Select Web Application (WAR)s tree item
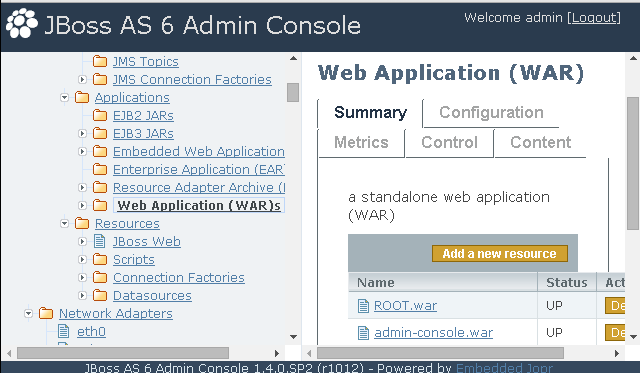Screen dimensions: 640x373 tap(199, 205)
